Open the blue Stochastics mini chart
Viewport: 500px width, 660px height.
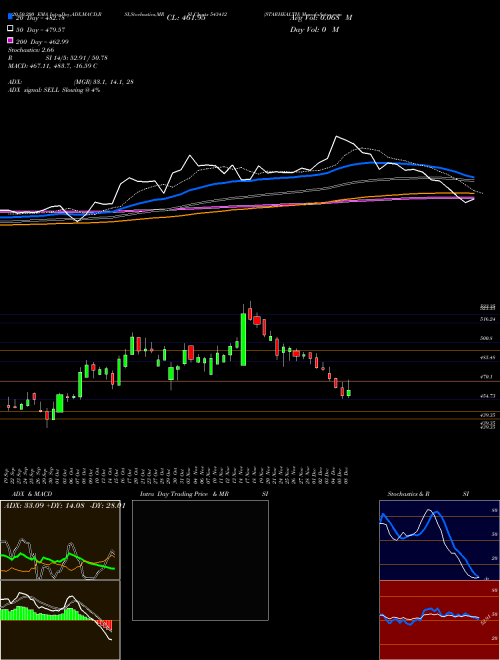[439, 540]
